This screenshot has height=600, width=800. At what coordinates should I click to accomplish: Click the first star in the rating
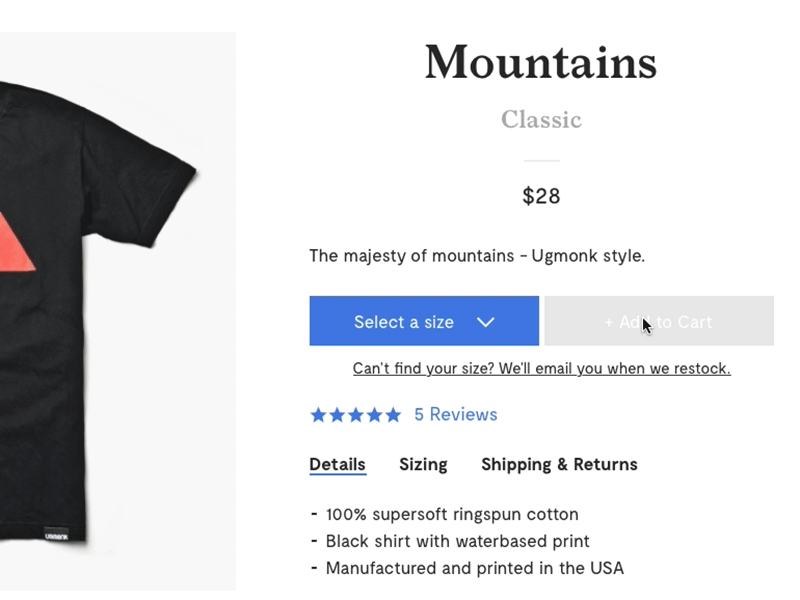pos(320,414)
